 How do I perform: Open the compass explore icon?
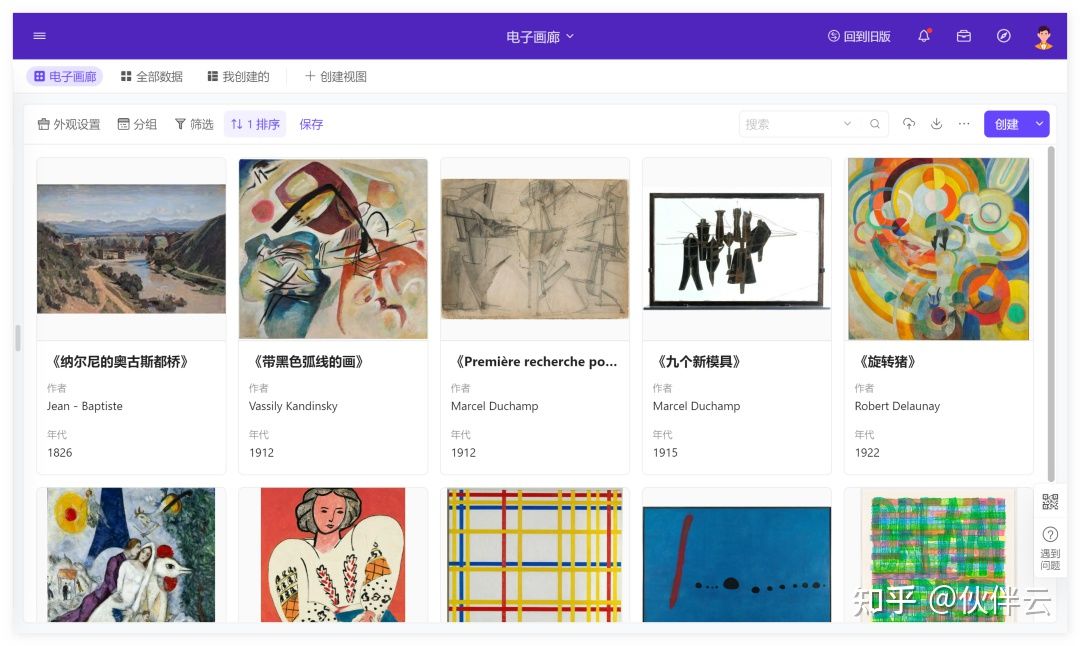click(x=1004, y=36)
